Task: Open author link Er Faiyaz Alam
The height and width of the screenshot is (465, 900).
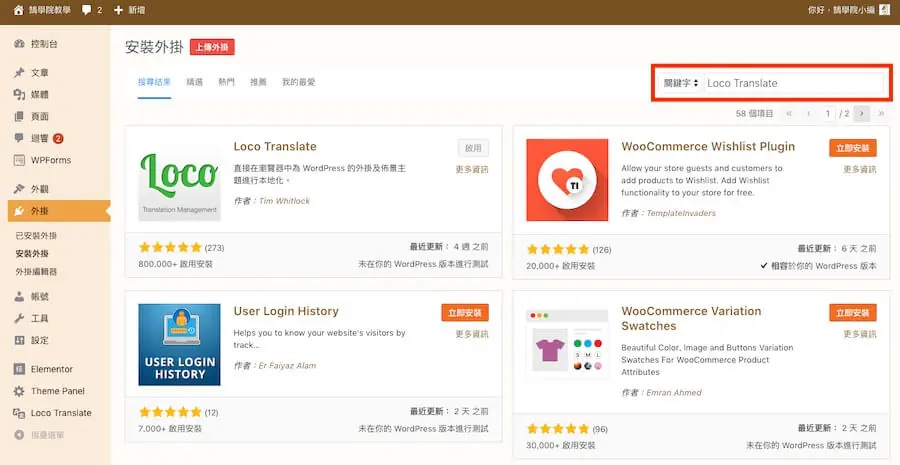Action: point(287,366)
